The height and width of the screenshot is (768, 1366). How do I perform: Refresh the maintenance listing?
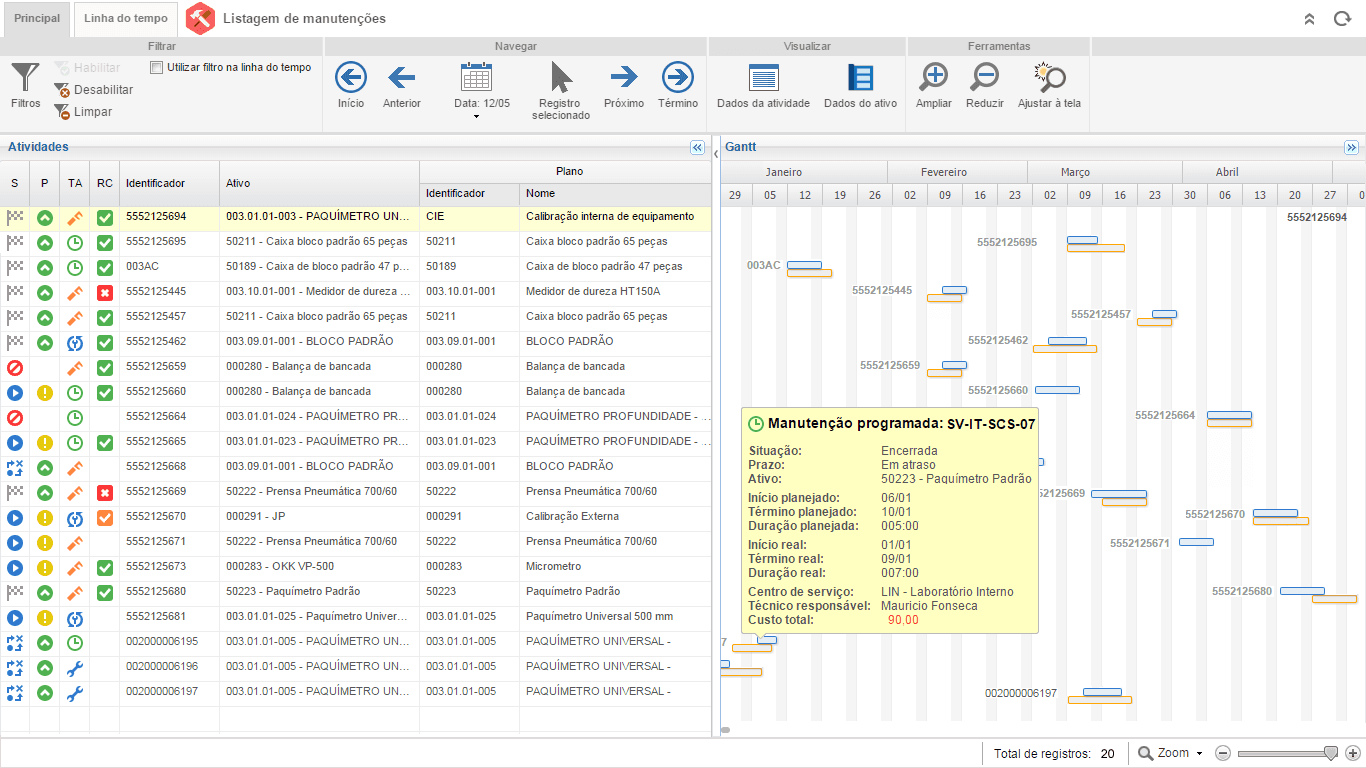click(x=1342, y=19)
